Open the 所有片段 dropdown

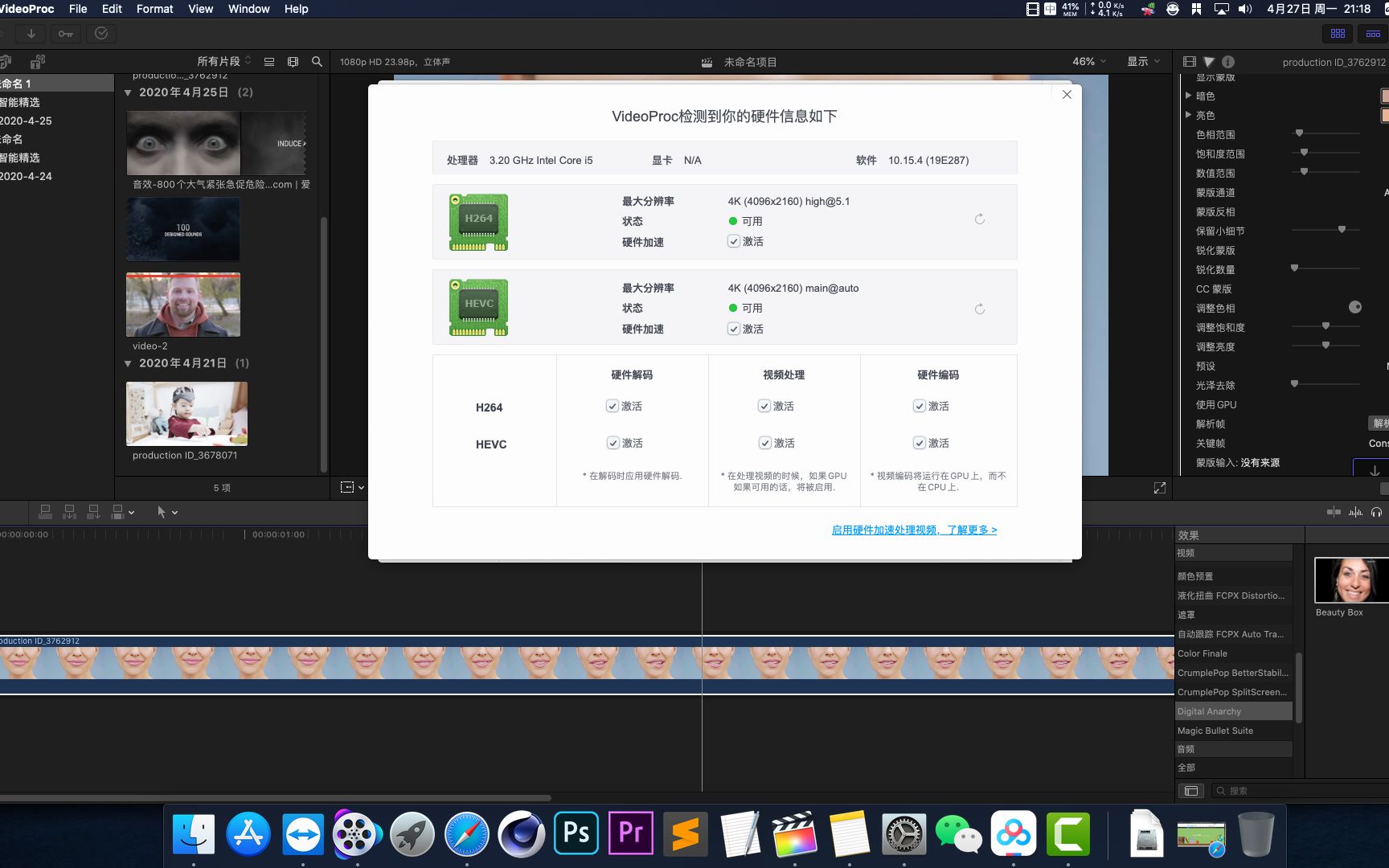coord(223,60)
